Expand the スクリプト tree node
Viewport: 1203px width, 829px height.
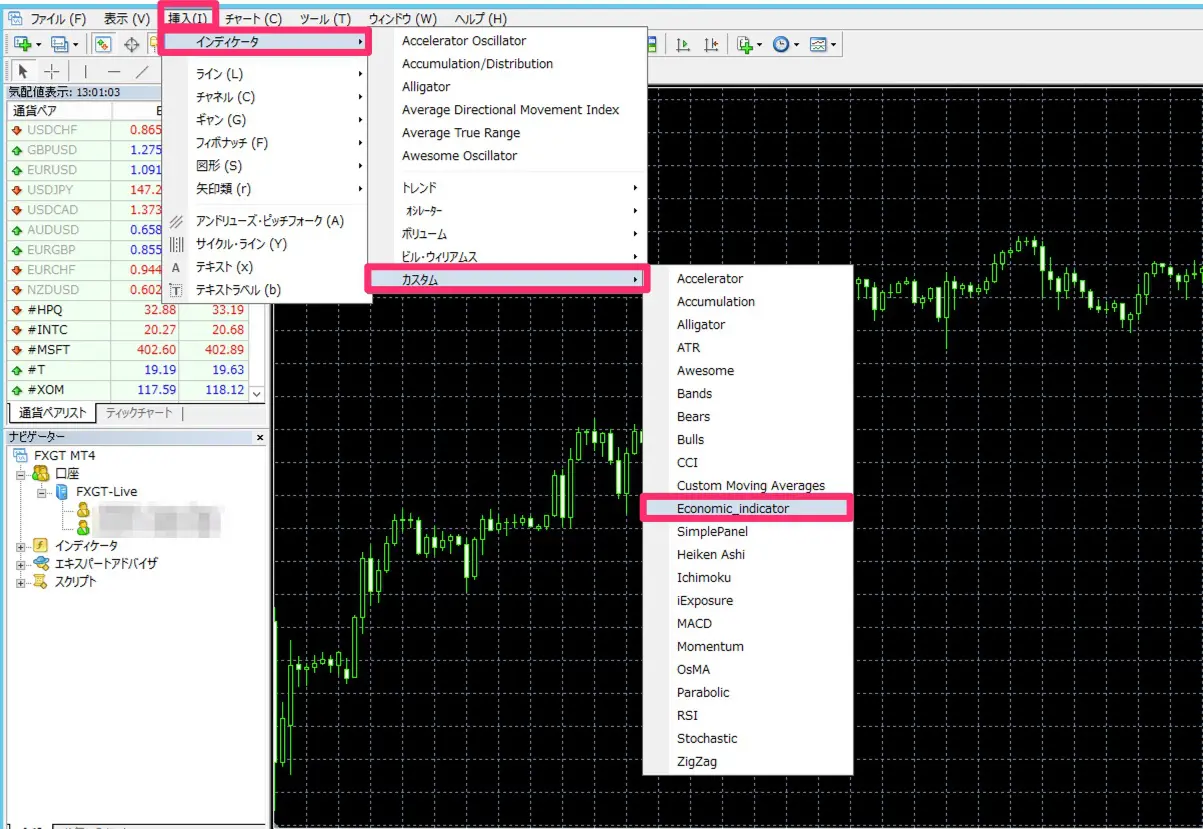(21, 582)
